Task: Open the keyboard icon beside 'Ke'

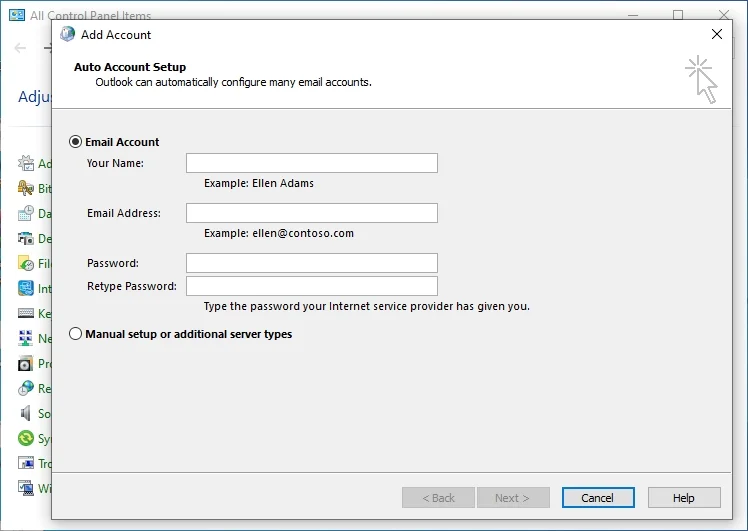Action: pyautogui.click(x=26, y=313)
